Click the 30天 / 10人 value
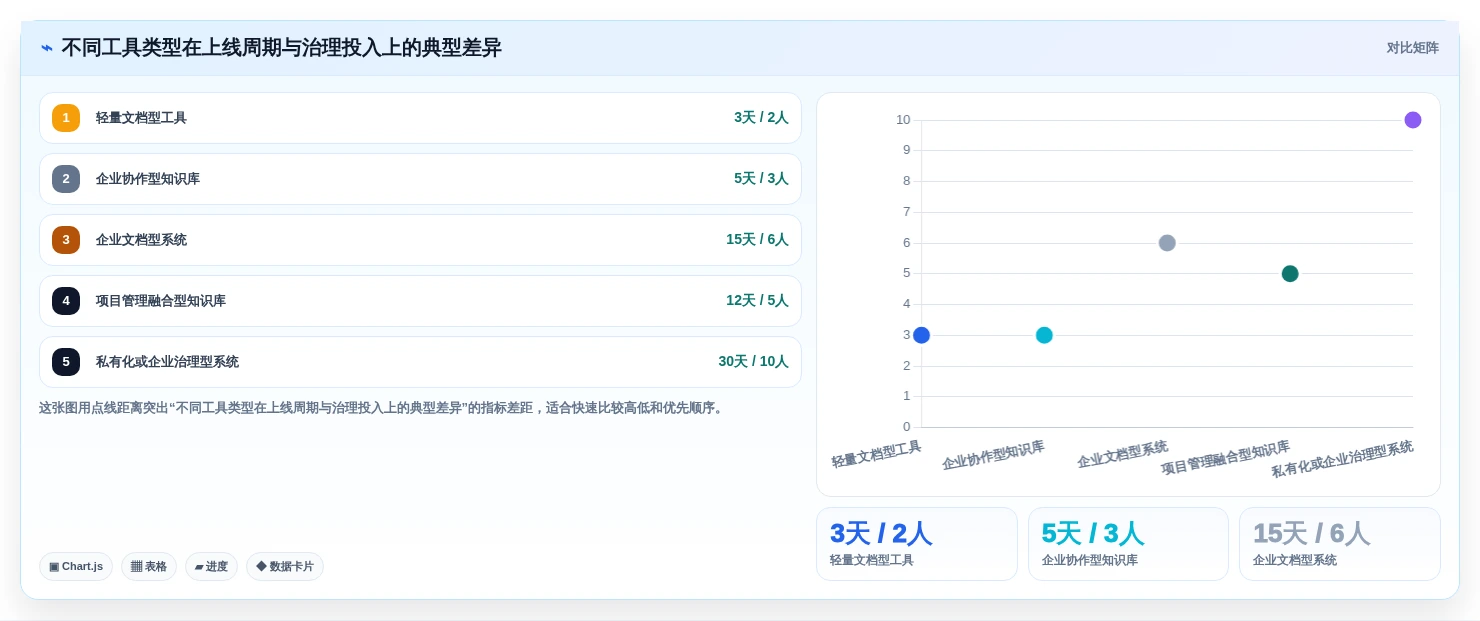Viewport: 1480px width, 621px height. (753, 362)
